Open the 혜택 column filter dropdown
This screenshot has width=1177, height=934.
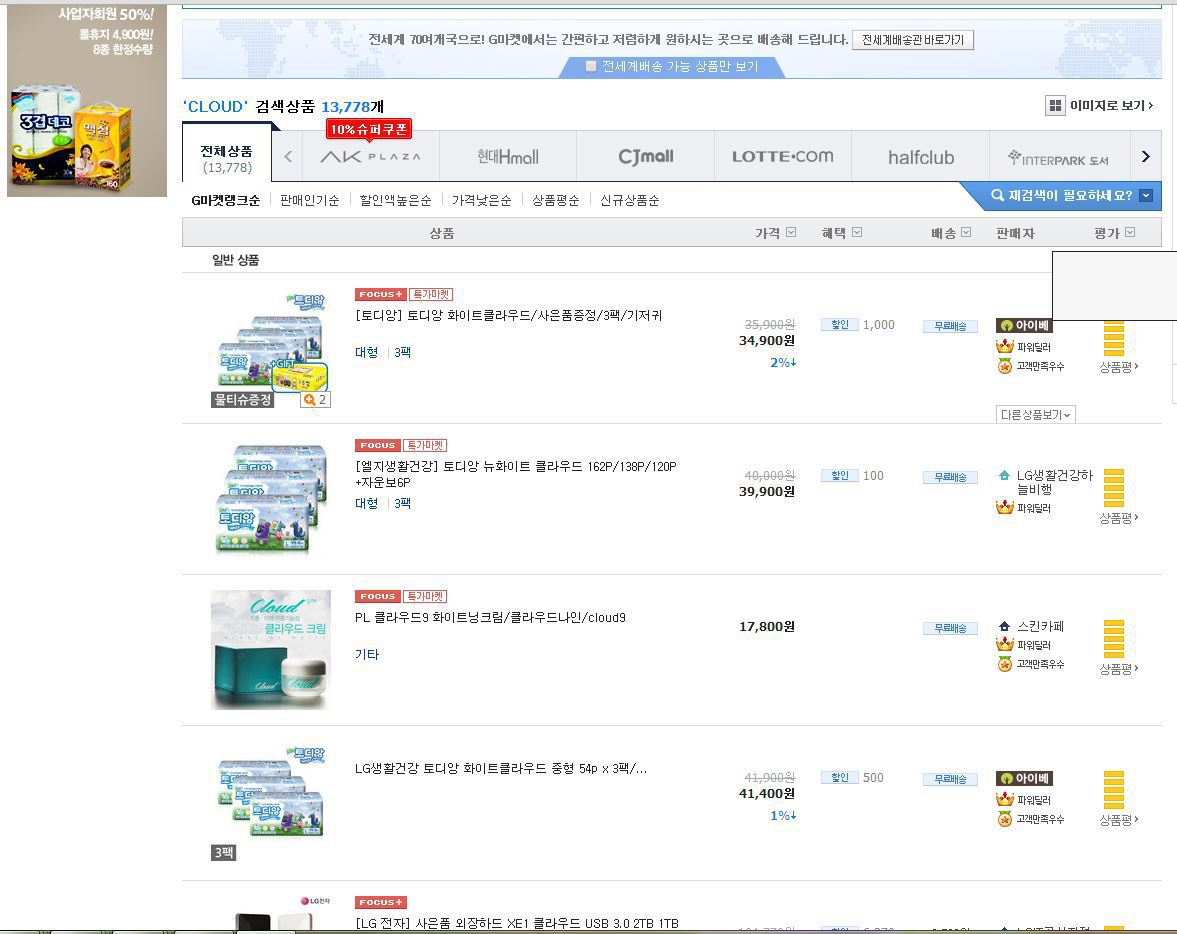(x=857, y=233)
